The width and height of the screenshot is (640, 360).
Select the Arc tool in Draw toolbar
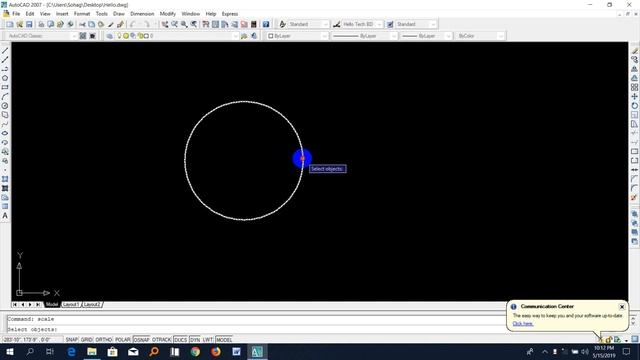5,97
